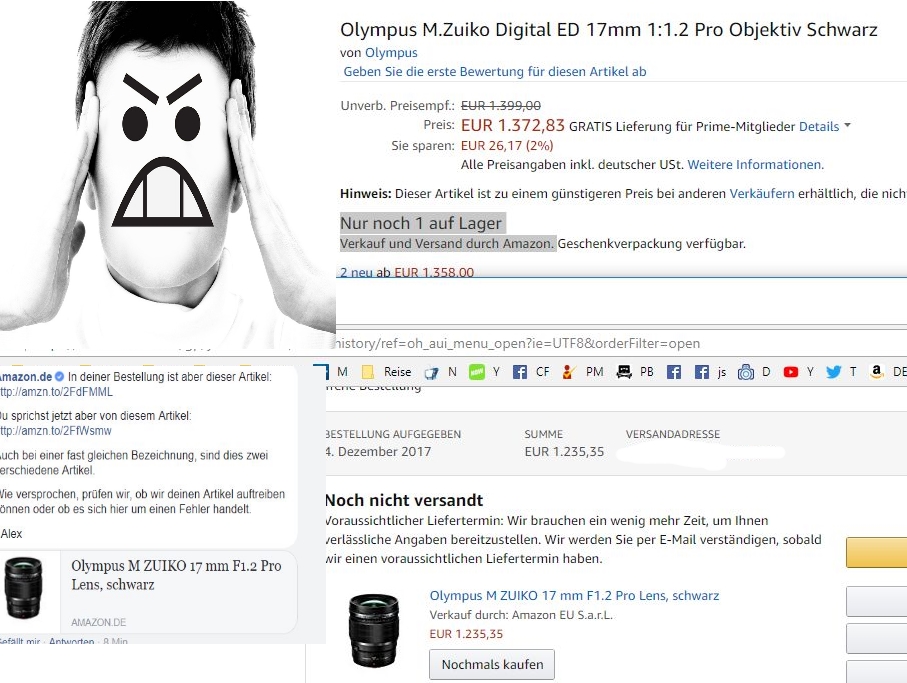Open the amzn.to/2FdFMML short link
Screen dimensions: 907x683
[x=56, y=392]
